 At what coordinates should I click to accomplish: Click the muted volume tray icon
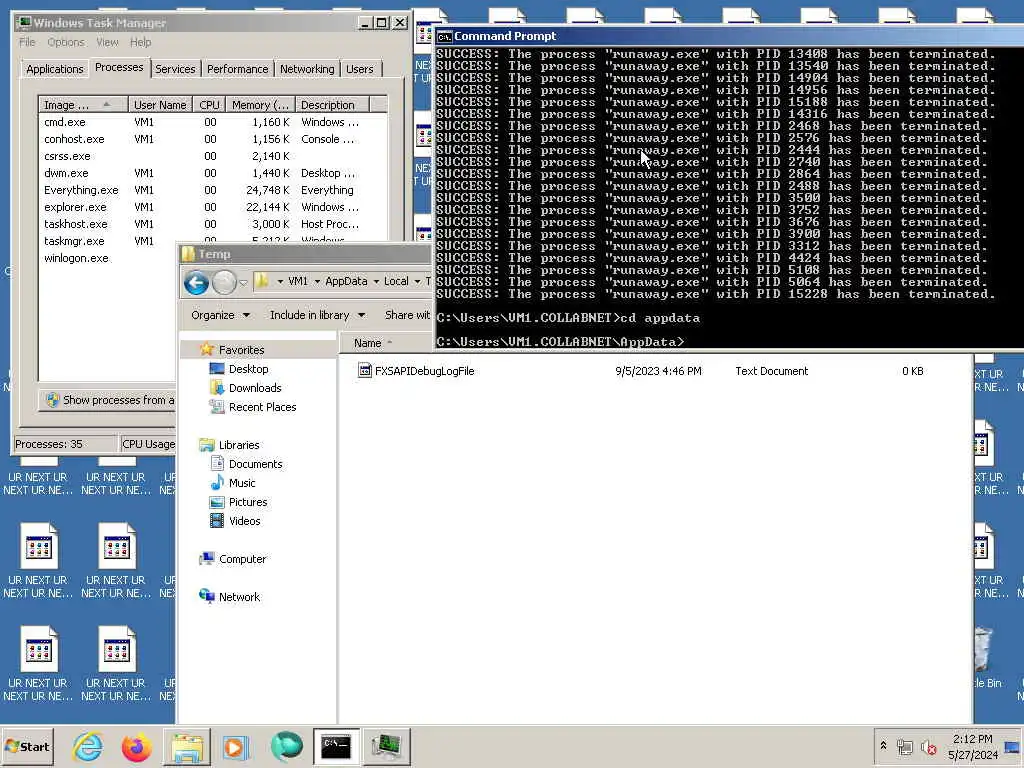tap(928, 746)
